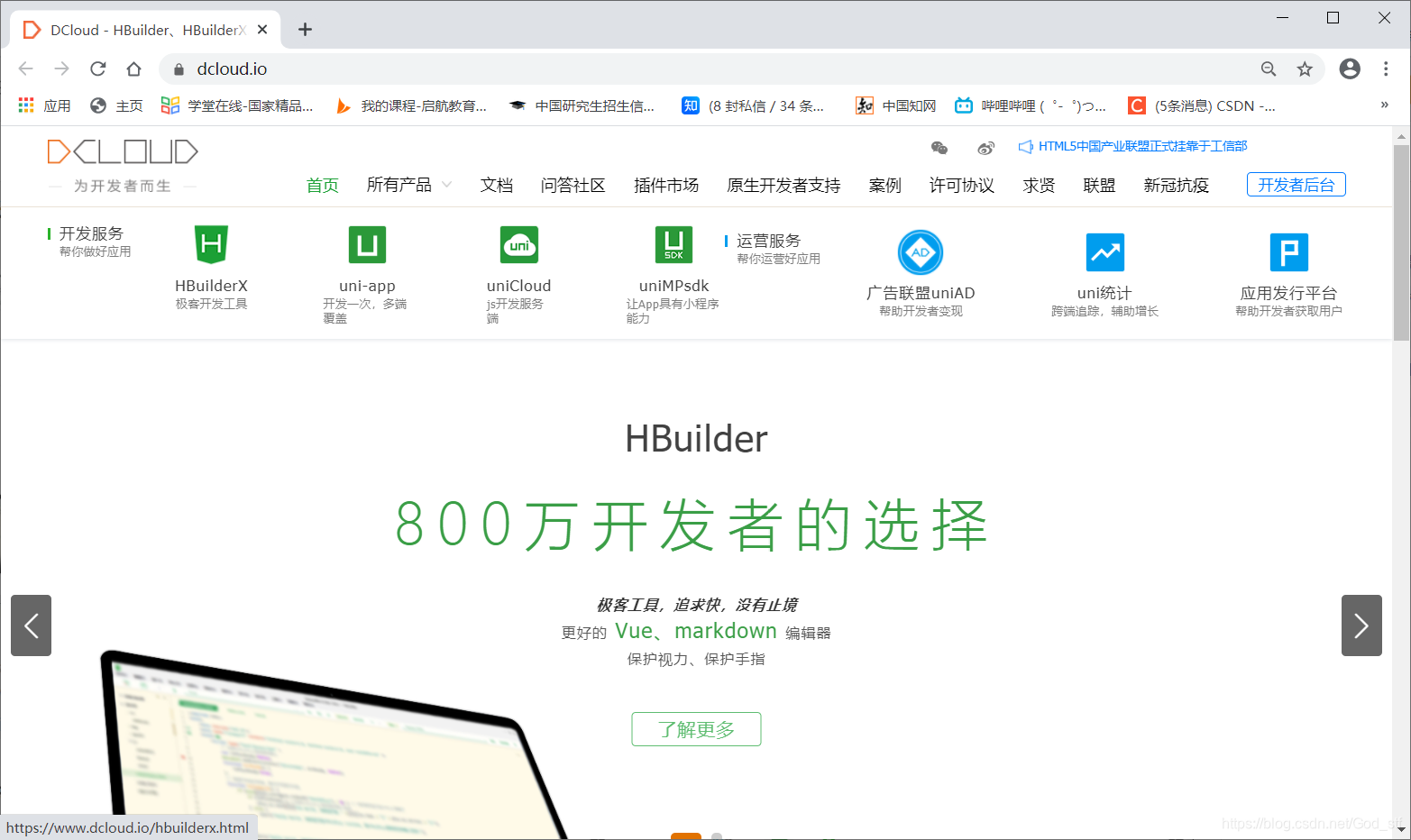Open the 文档 nav item
This screenshot has height=840, width=1411.
[x=497, y=185]
